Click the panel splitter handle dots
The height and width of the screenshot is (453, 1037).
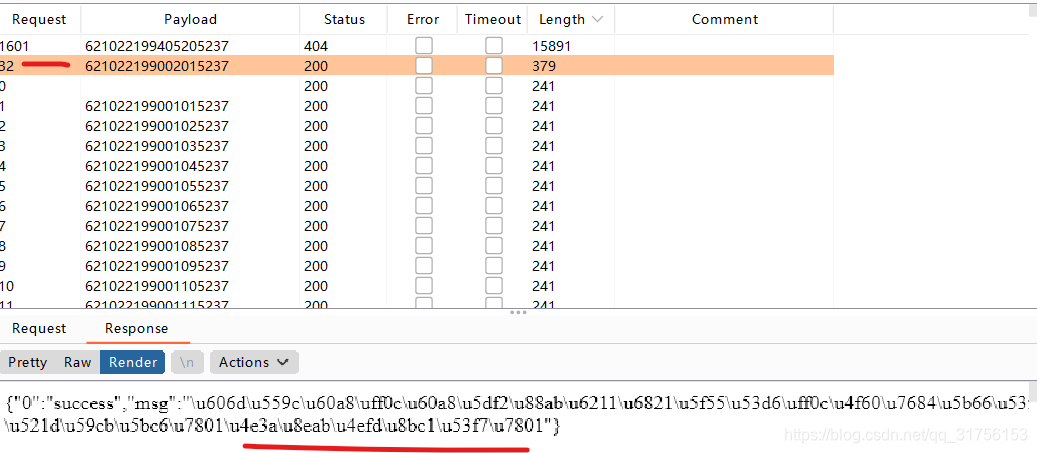(518, 312)
